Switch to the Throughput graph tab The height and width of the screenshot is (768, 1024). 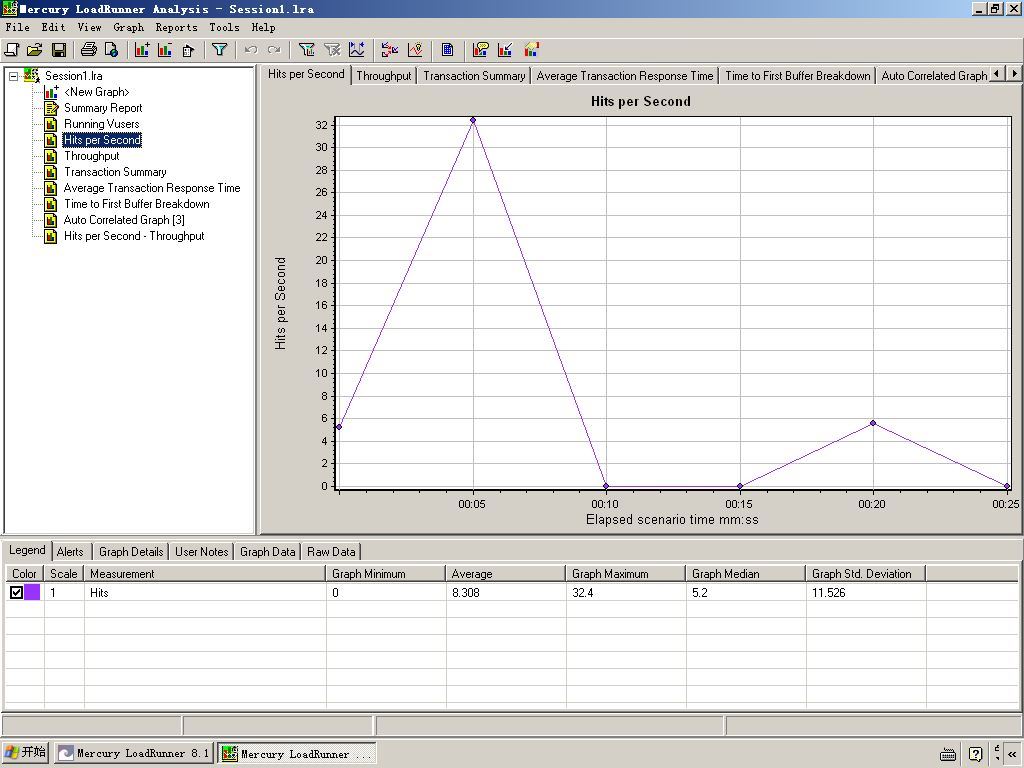point(383,76)
